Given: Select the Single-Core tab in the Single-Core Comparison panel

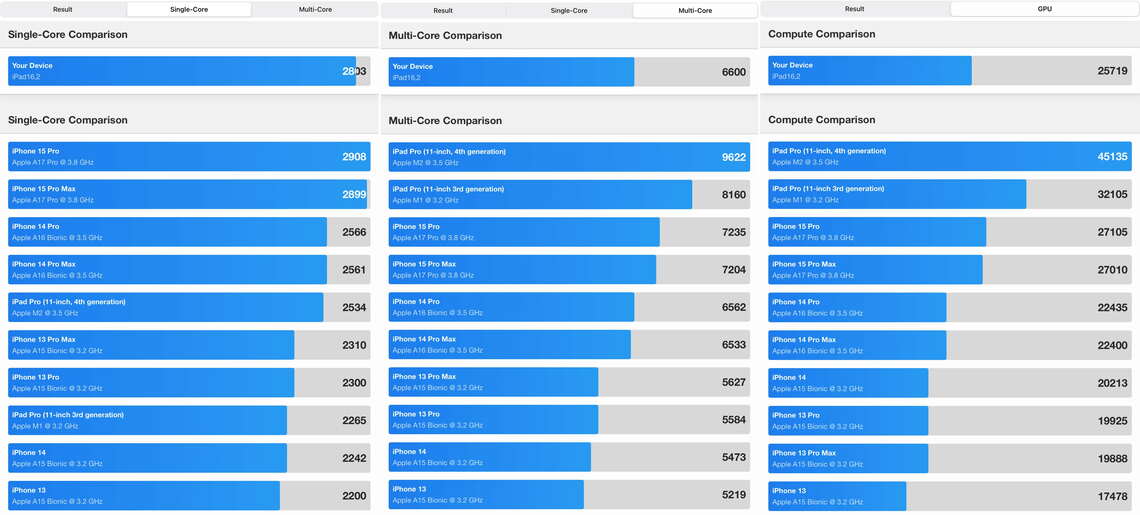Looking at the screenshot, I should click(x=189, y=9).
